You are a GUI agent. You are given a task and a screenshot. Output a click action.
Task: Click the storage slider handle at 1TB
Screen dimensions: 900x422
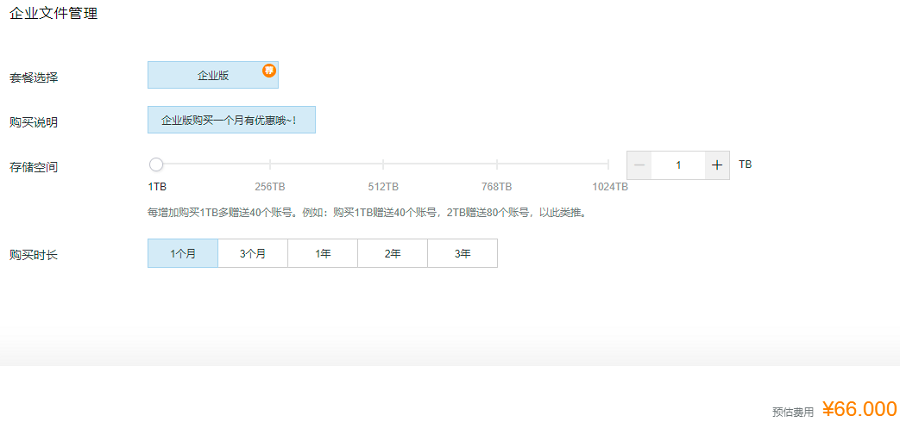[x=156, y=165]
